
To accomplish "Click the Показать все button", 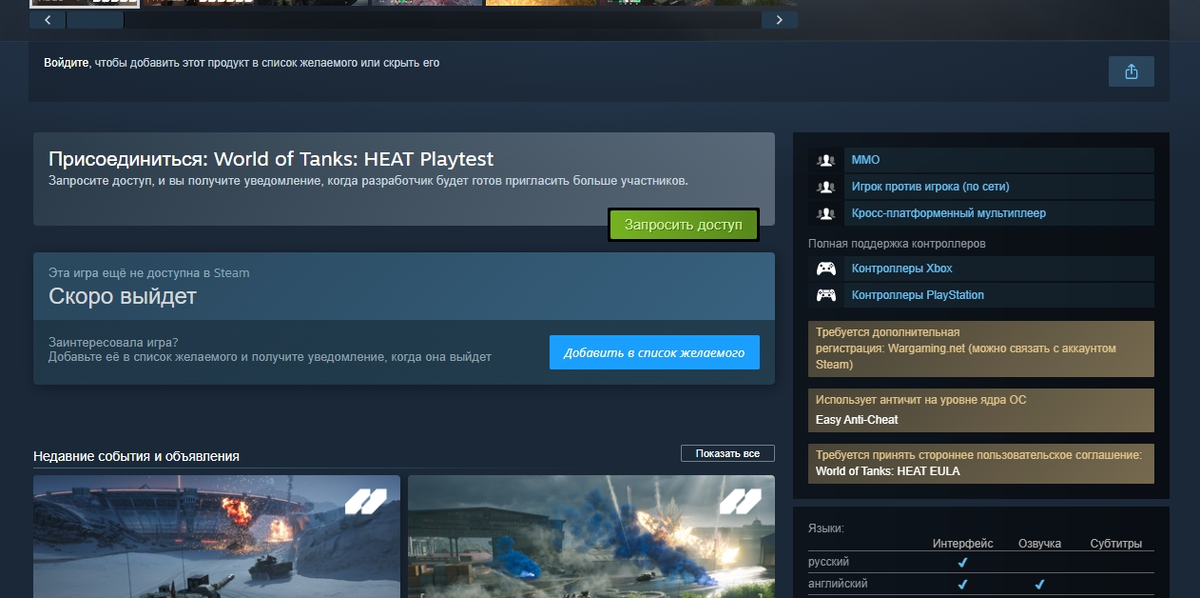I will point(728,453).
